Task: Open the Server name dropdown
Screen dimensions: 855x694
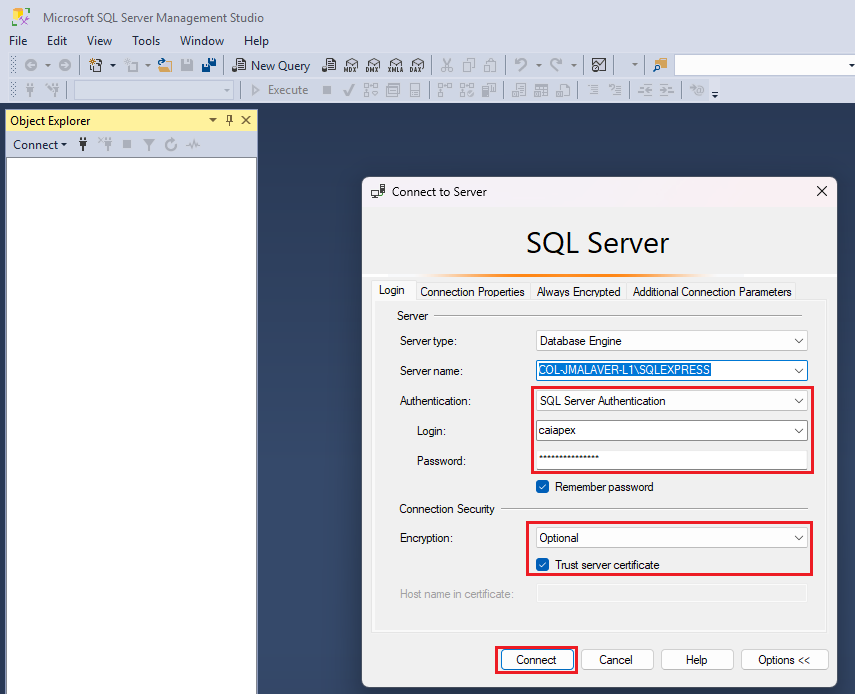Action: 799,371
